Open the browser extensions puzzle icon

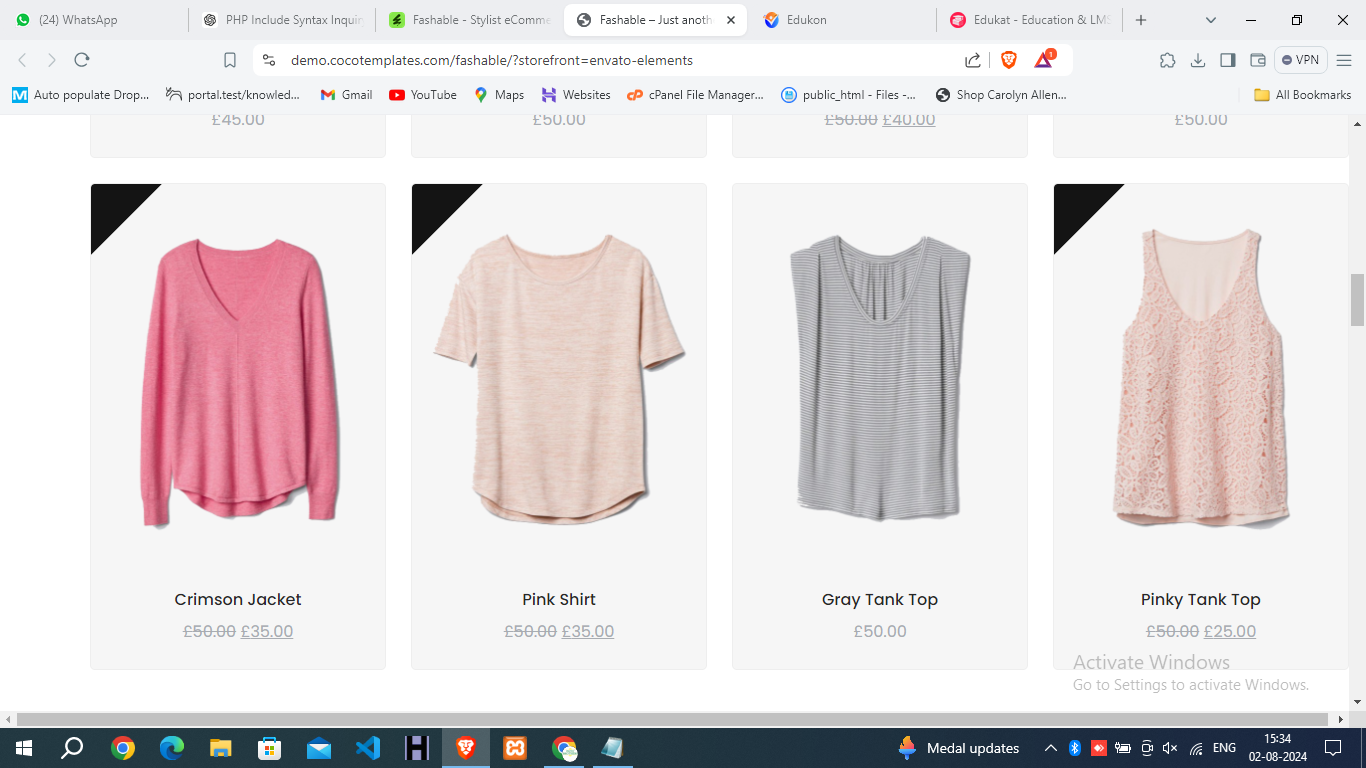point(1167,60)
